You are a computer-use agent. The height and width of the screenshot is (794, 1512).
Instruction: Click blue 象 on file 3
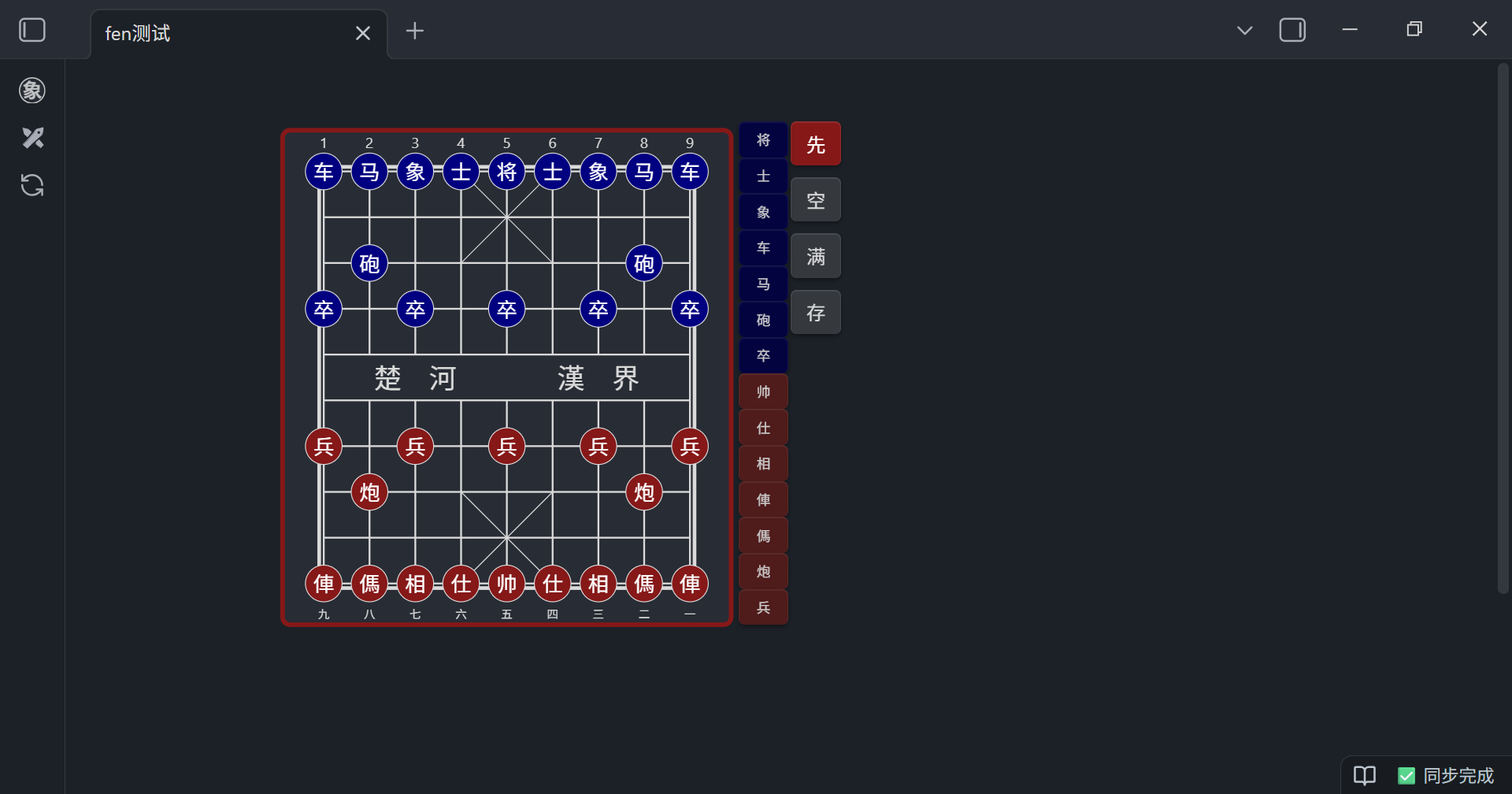coord(415,172)
